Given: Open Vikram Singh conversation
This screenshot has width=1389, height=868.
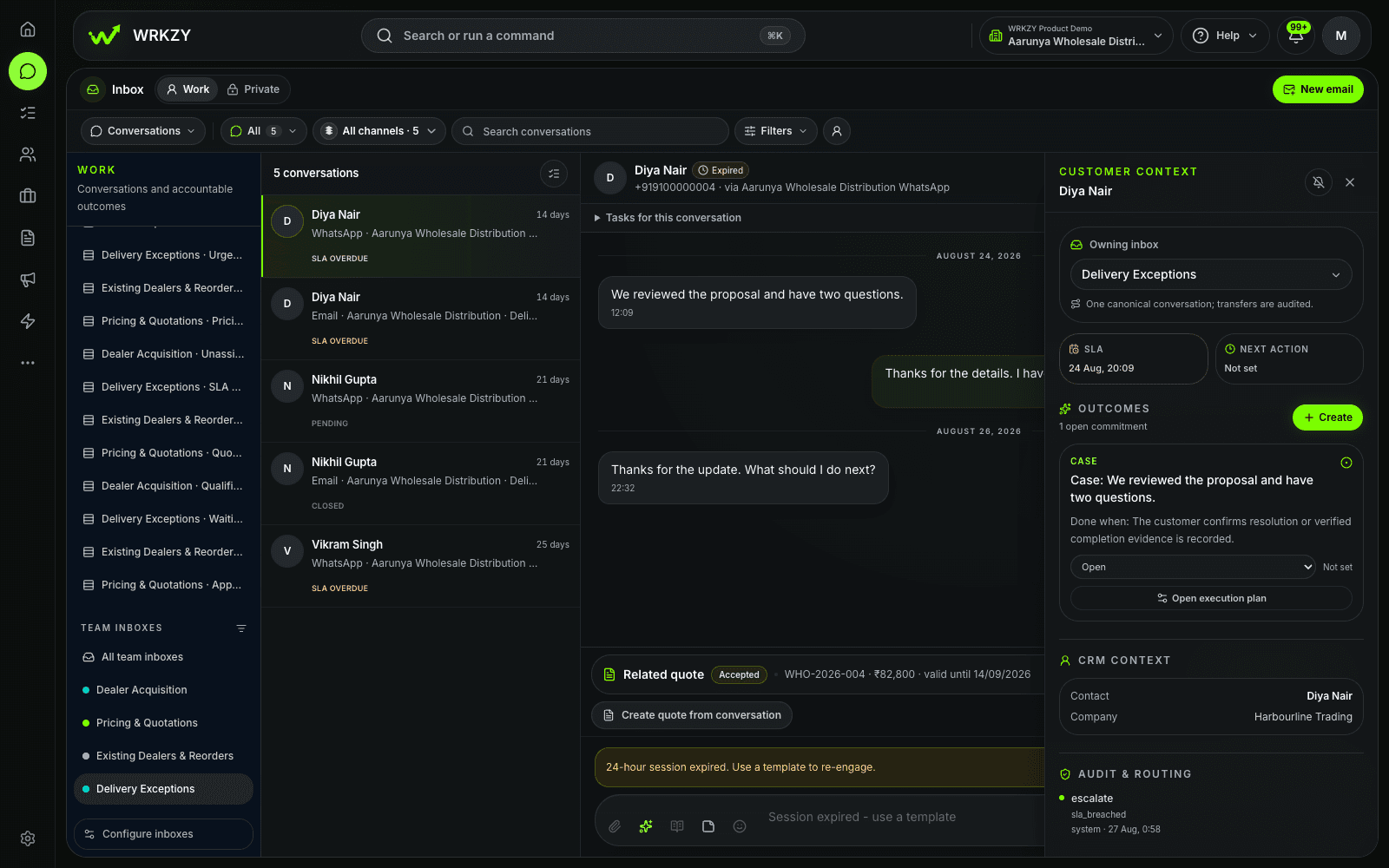Looking at the screenshot, I should 421,566.
